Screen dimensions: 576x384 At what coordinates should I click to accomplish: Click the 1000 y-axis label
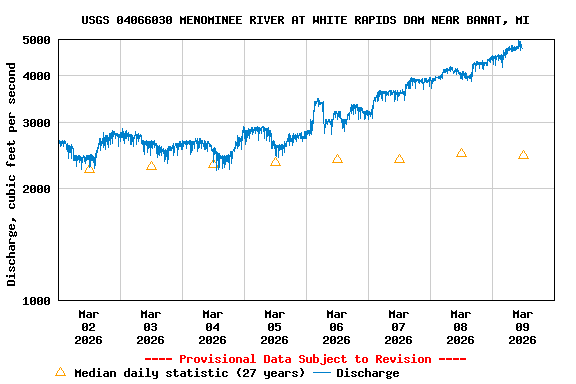[x=36, y=301]
